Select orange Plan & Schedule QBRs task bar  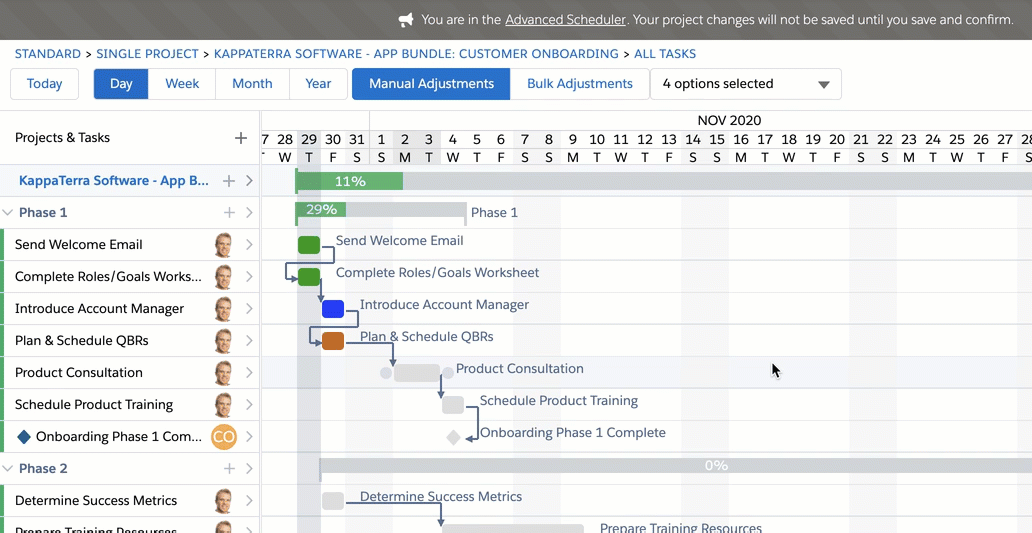333,341
